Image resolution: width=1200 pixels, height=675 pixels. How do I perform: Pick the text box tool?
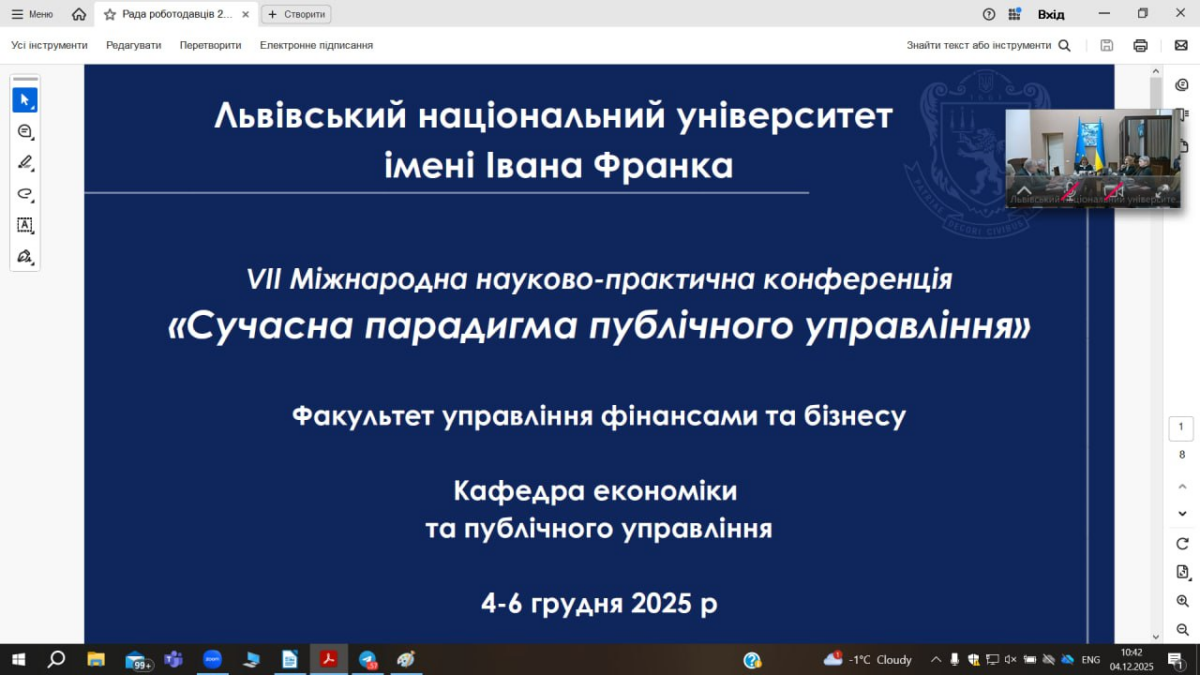25,225
